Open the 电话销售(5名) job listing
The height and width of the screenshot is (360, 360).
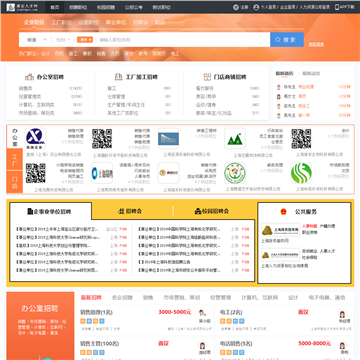point(236,344)
